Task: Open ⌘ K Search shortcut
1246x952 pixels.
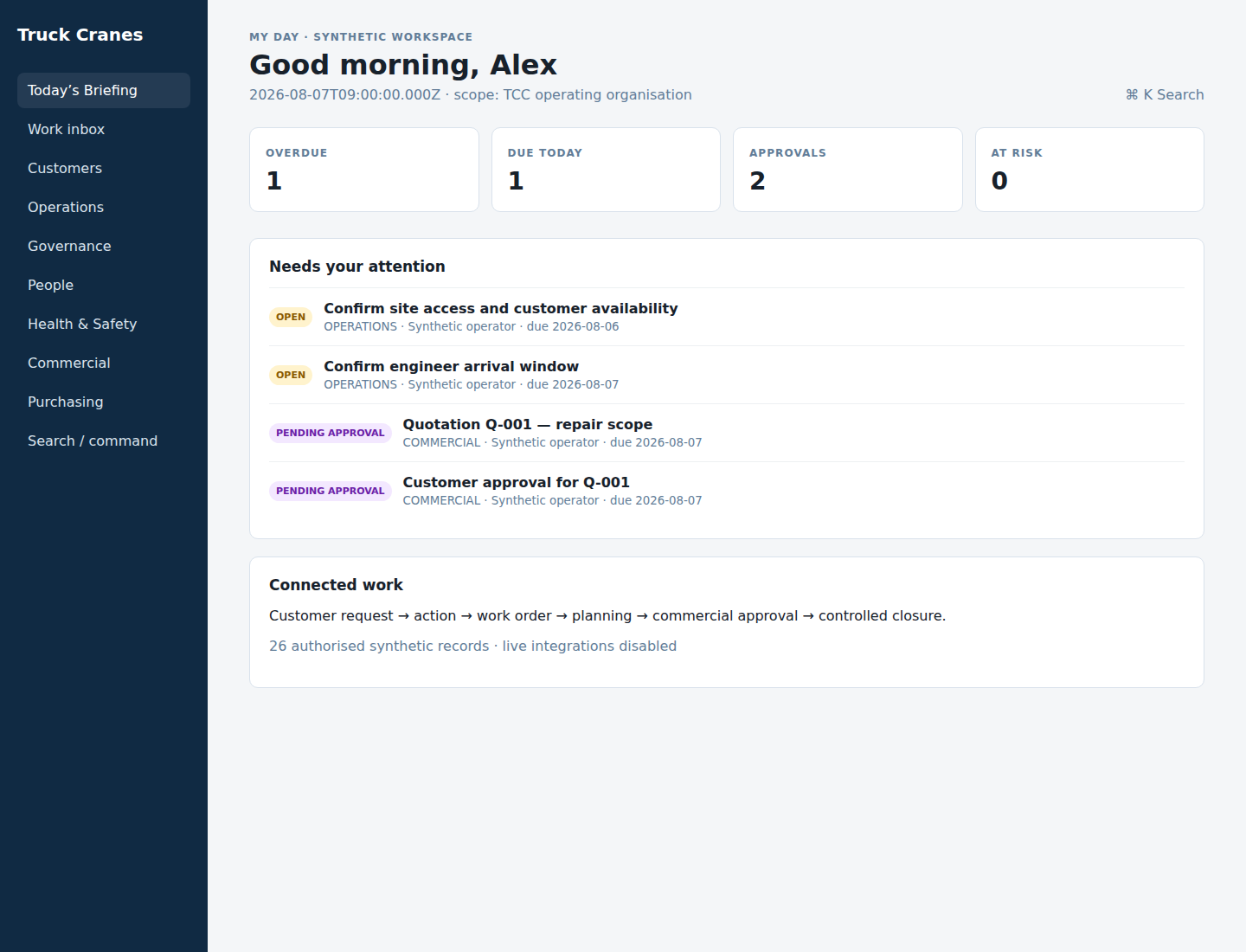Action: pyautogui.click(x=1164, y=94)
